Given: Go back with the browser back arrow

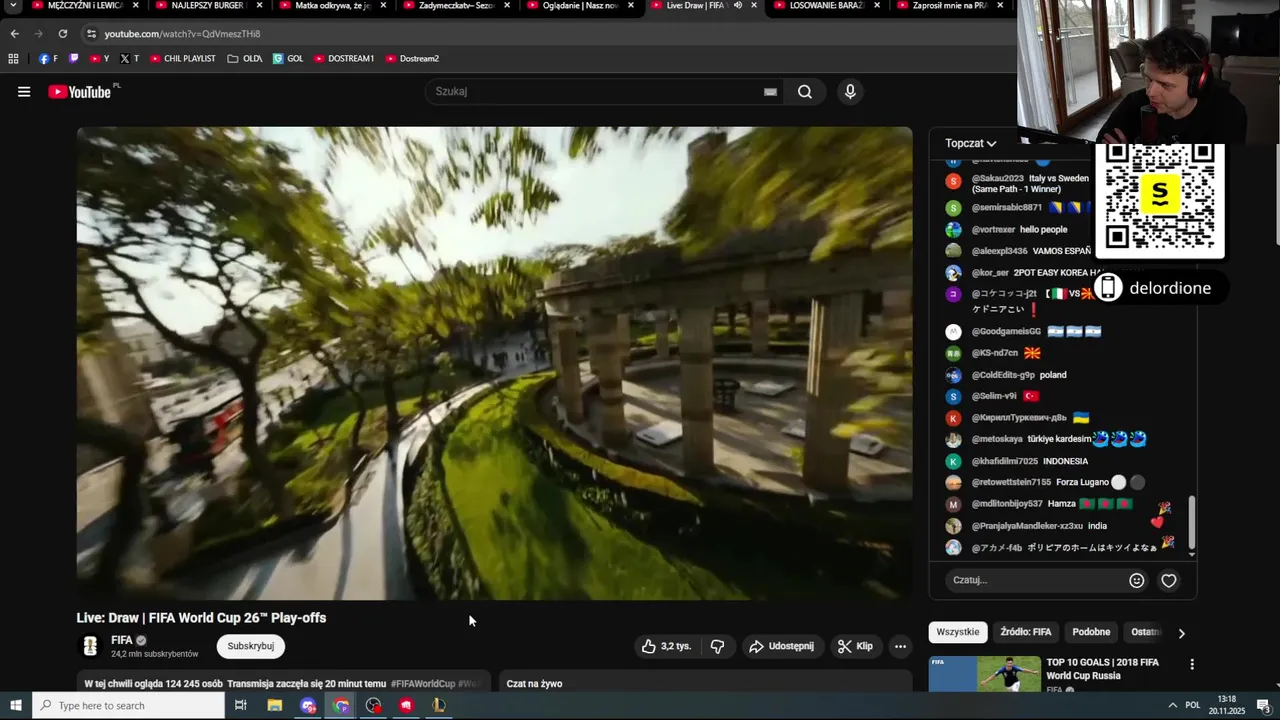Looking at the screenshot, I should click(14, 34).
